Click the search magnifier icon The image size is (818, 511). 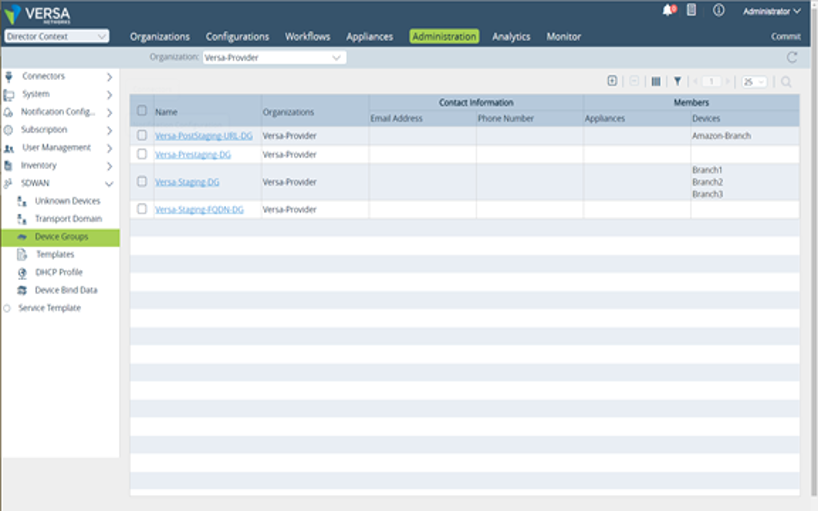pyautogui.click(x=786, y=82)
